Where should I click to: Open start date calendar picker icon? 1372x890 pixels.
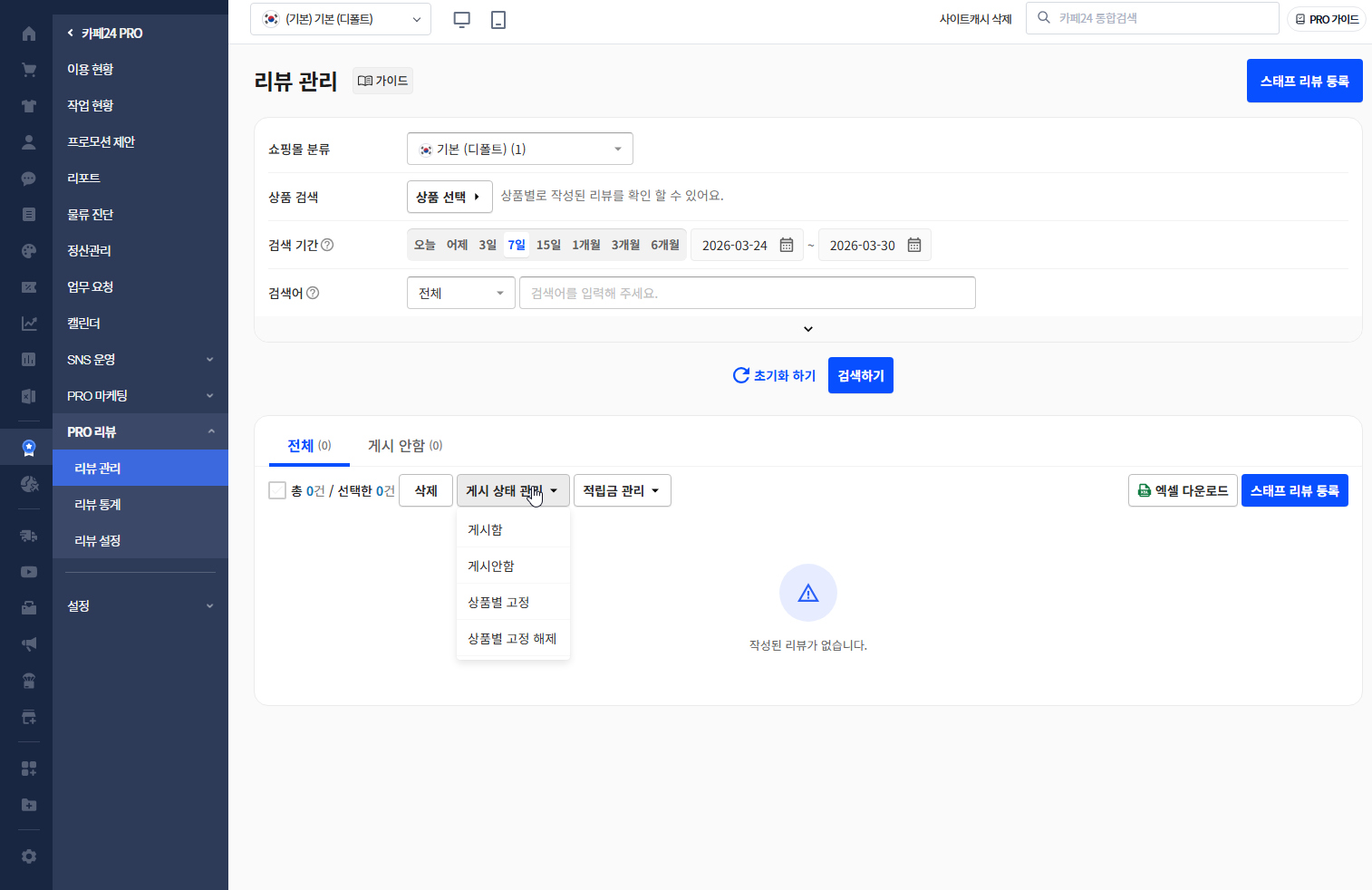pyautogui.click(x=787, y=245)
